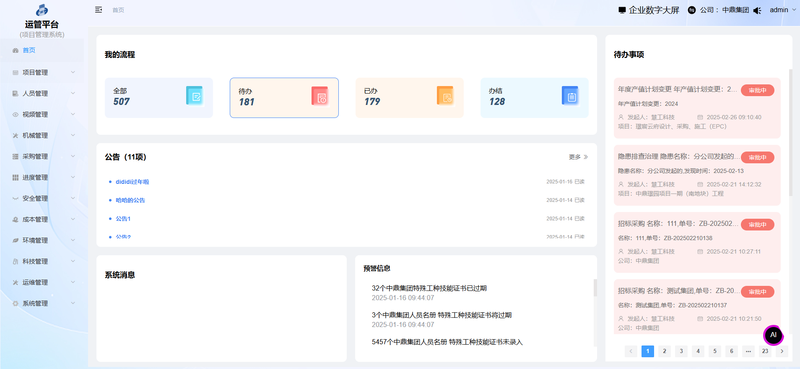
Task: Click the 运管平台 logo
Action: tap(42, 10)
